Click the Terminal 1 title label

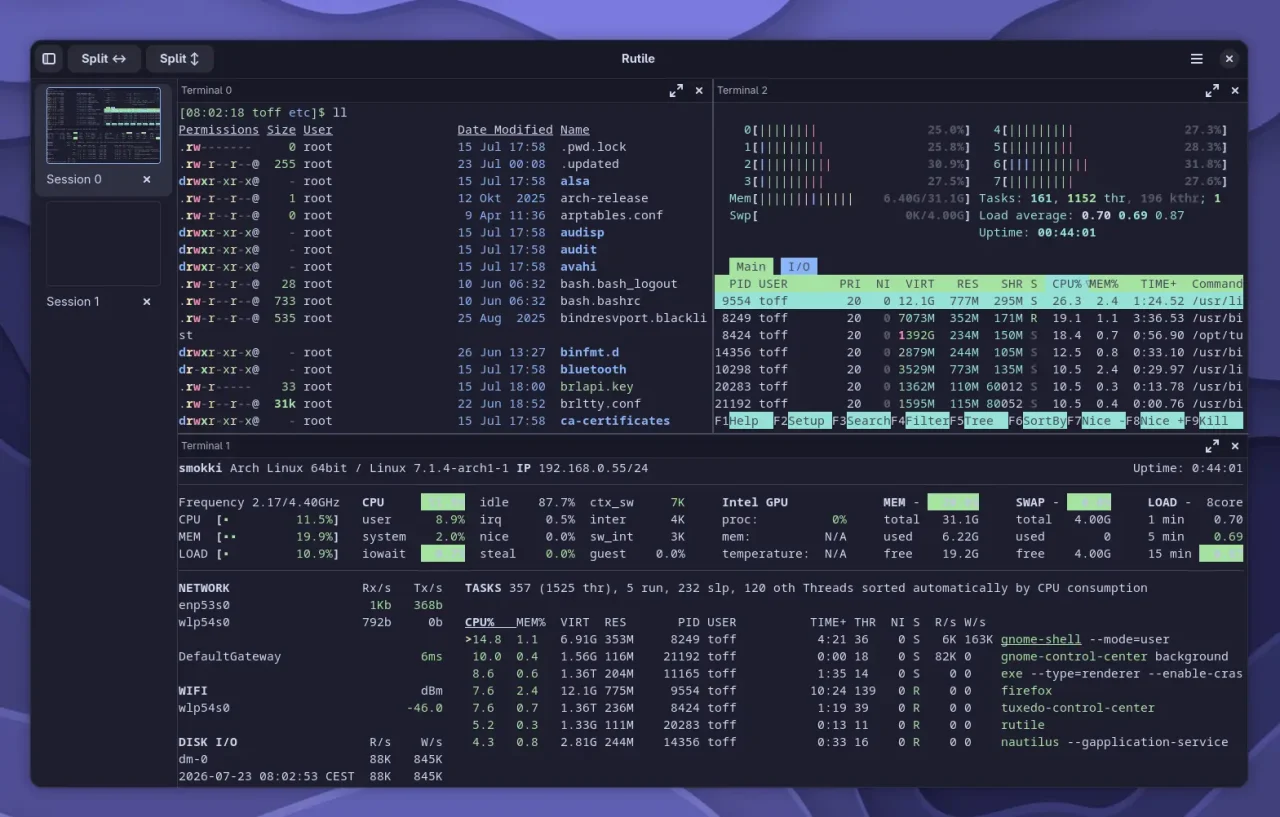tap(206, 446)
